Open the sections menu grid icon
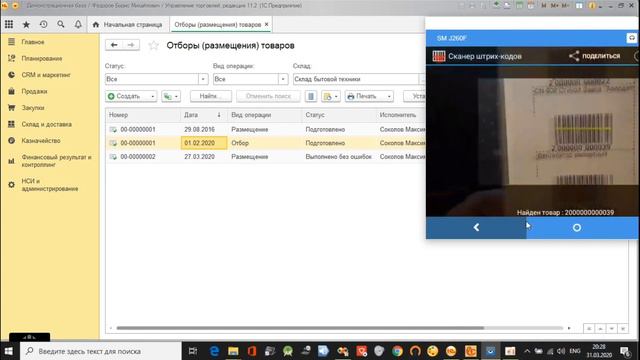This screenshot has width=640, height=360. (x=9, y=24)
